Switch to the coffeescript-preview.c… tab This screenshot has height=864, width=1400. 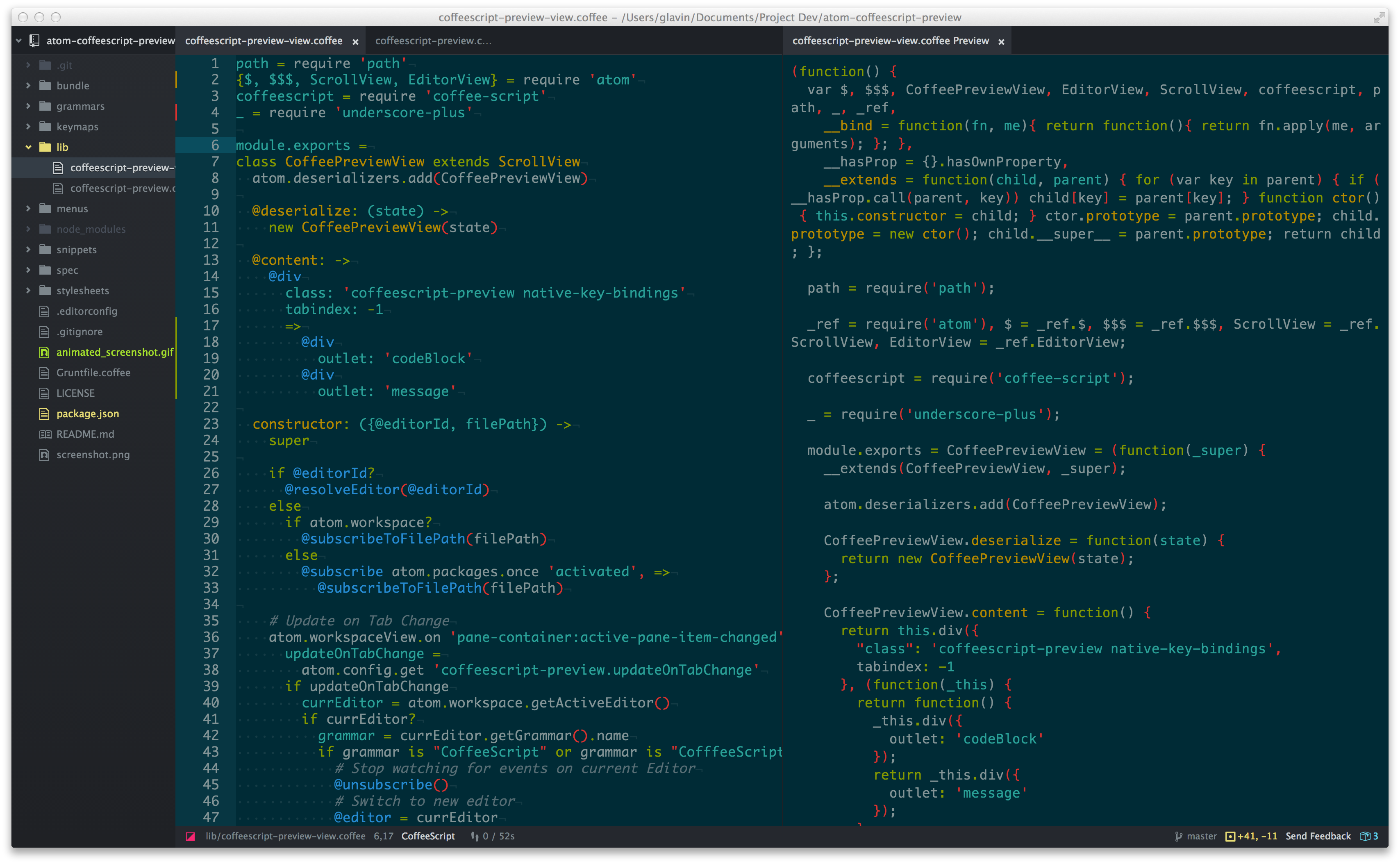(433, 41)
